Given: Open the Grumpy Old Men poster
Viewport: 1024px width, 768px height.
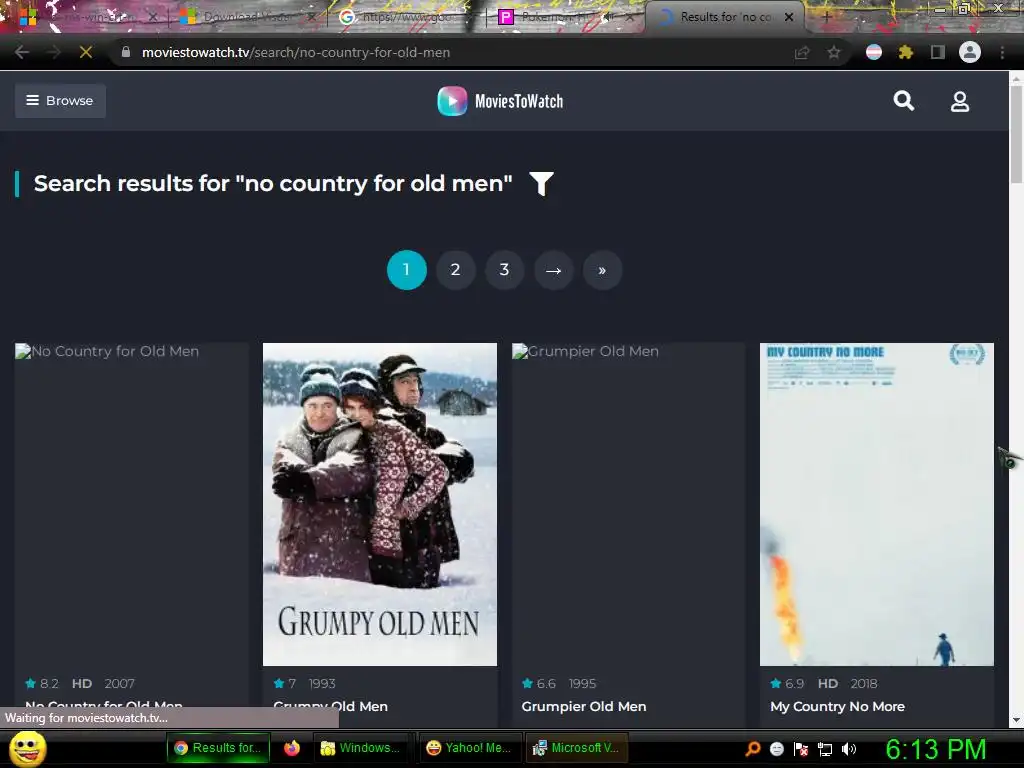Looking at the screenshot, I should tap(379, 504).
